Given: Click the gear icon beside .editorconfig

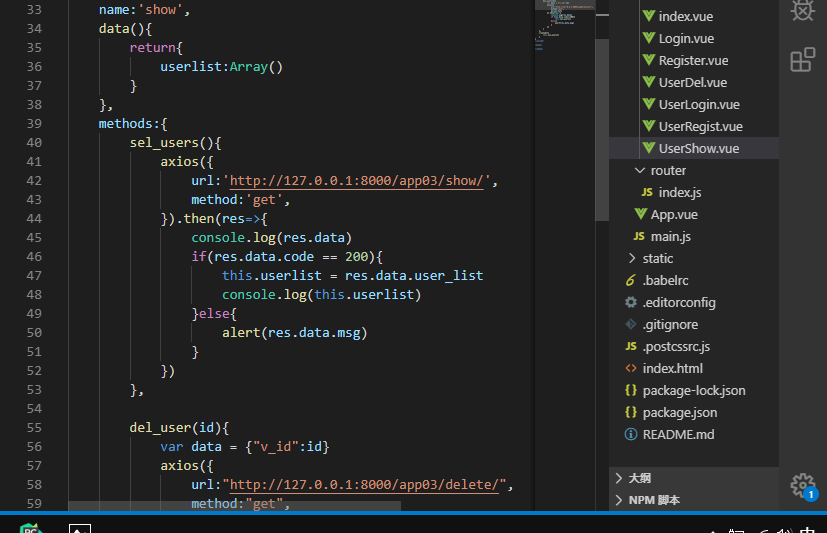Looking at the screenshot, I should [x=631, y=303].
